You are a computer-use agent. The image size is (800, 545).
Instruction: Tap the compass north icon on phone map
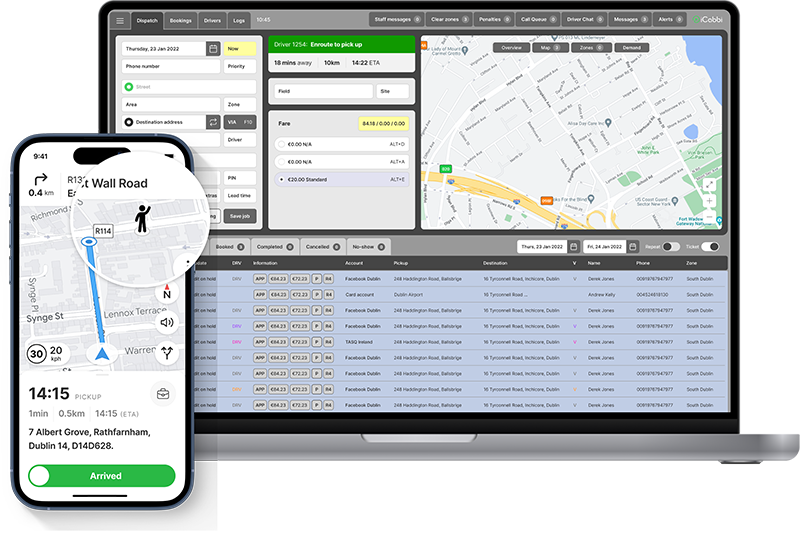tap(166, 293)
